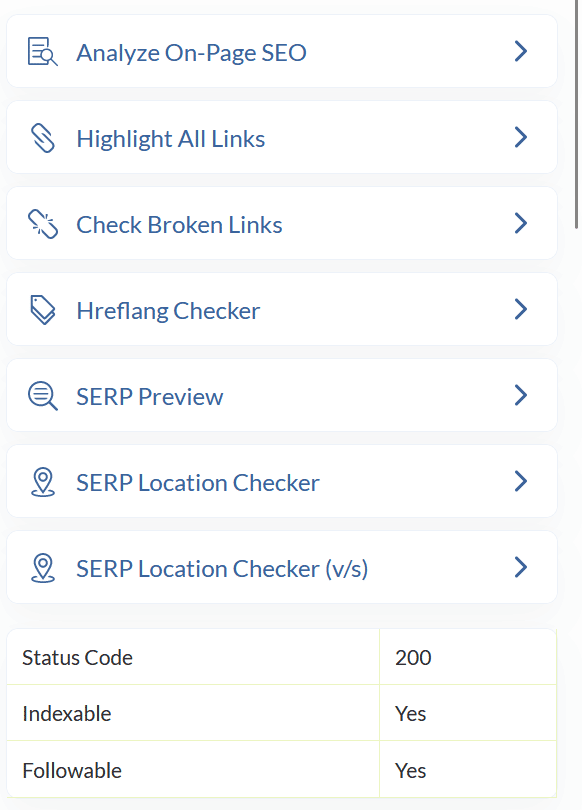This screenshot has width=582, height=810.
Task: Click the map pin icon for SERP Location Checker (v/s)
Action: tap(42, 568)
